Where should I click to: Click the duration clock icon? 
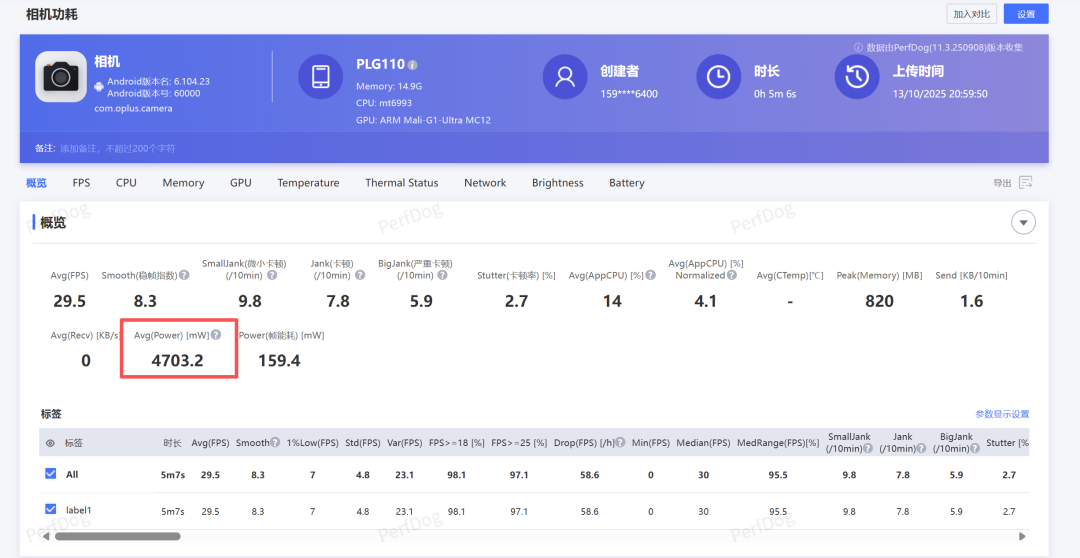click(718, 76)
